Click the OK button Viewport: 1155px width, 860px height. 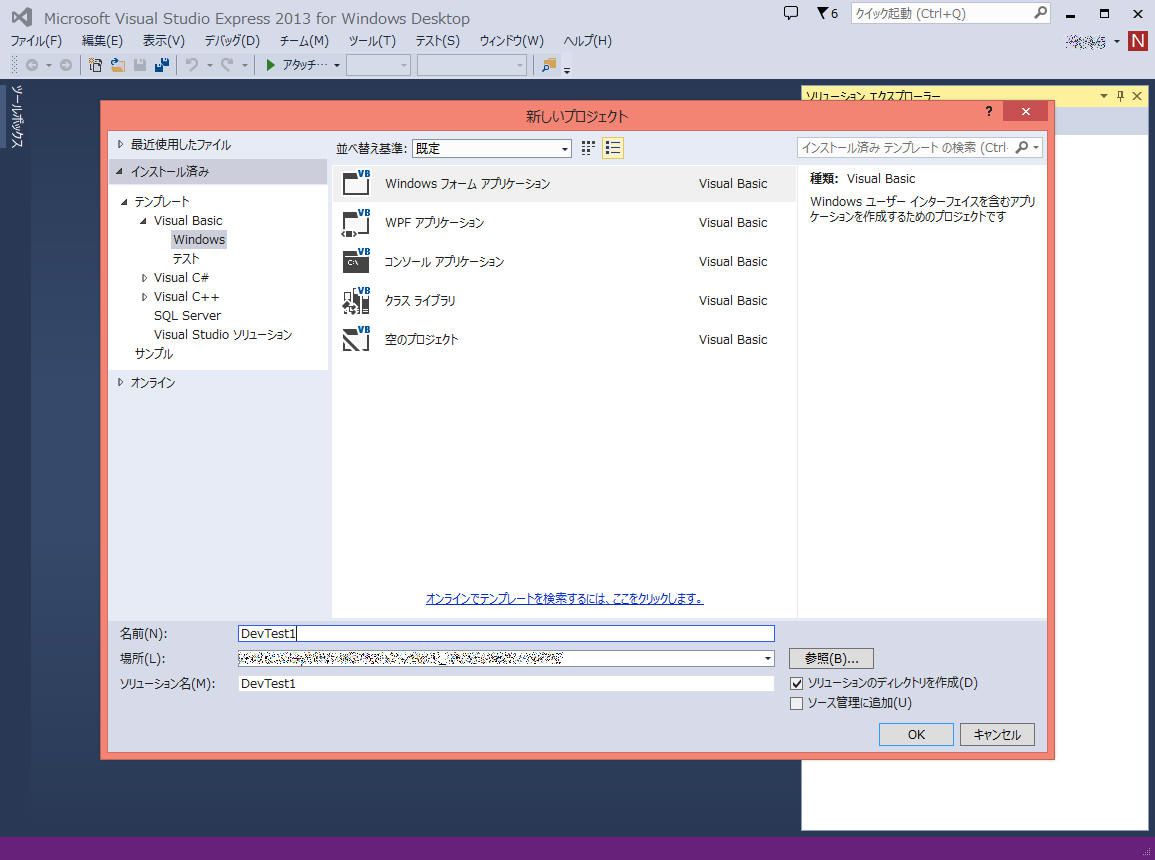click(x=916, y=734)
